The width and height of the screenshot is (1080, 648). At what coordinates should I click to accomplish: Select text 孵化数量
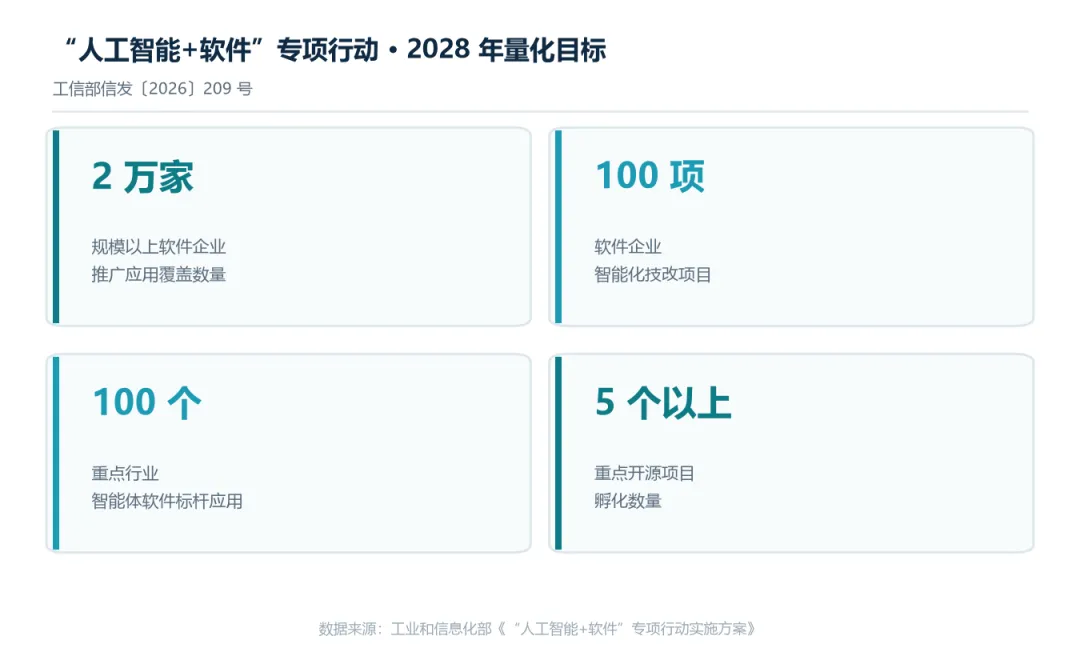627,501
